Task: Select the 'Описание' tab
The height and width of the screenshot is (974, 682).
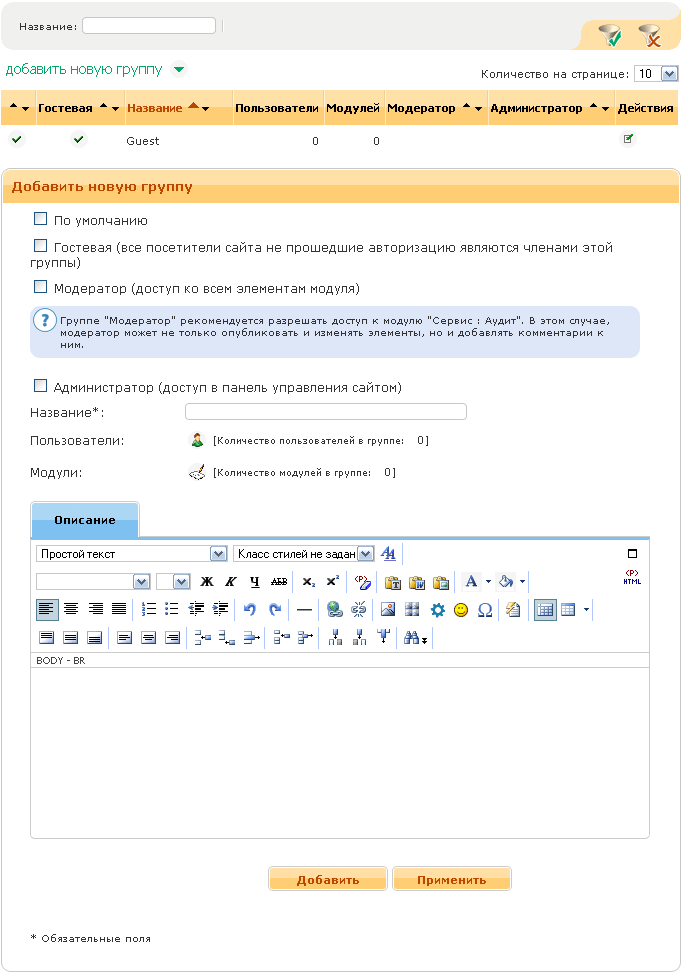Action: point(85,520)
